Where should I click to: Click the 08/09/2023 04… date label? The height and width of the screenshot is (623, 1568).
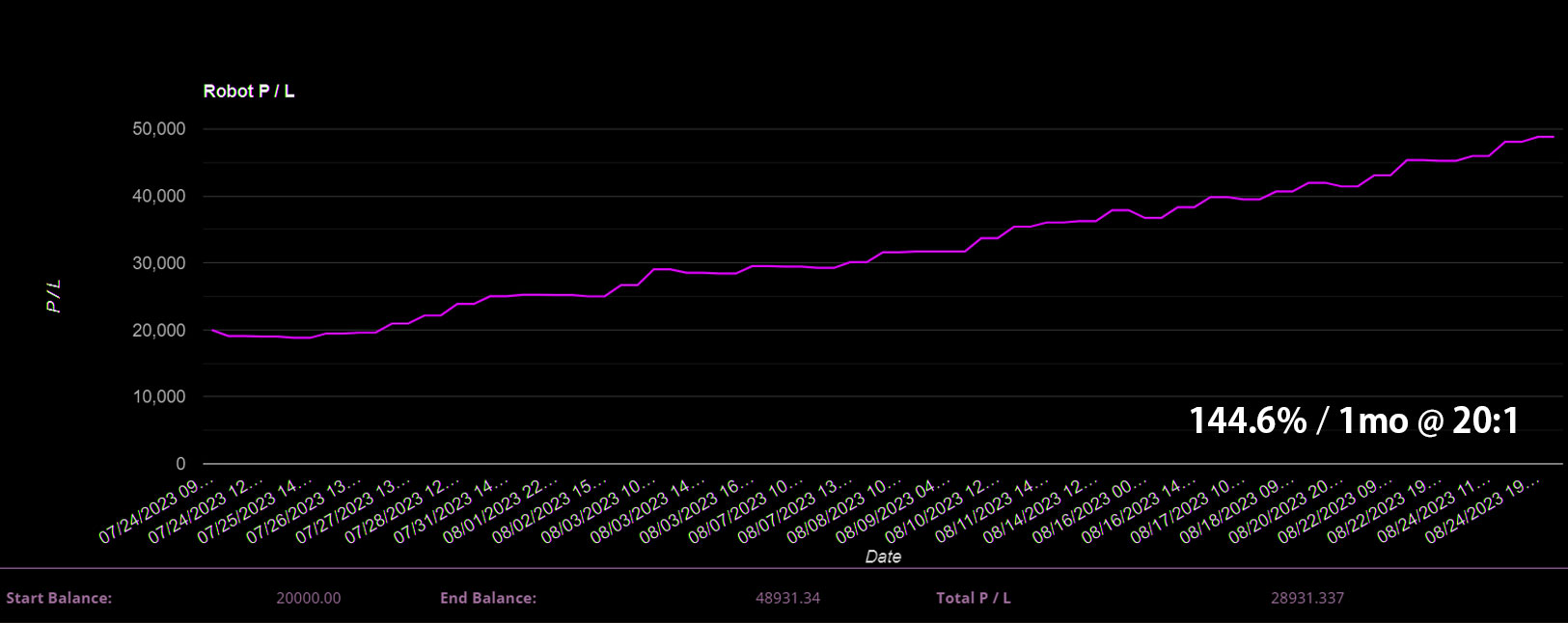[894, 510]
